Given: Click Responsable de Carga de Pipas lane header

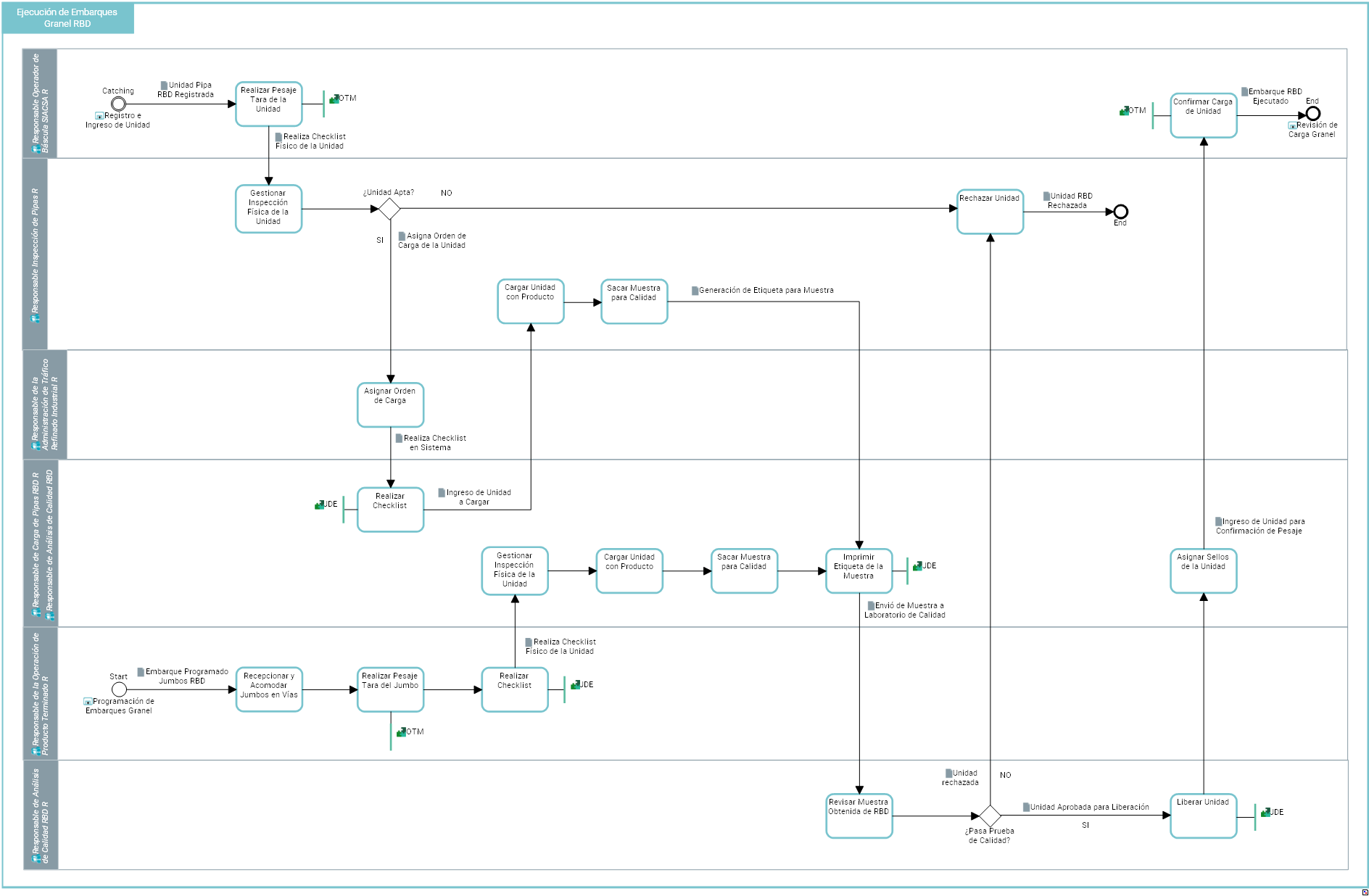Looking at the screenshot, I should (40, 544).
